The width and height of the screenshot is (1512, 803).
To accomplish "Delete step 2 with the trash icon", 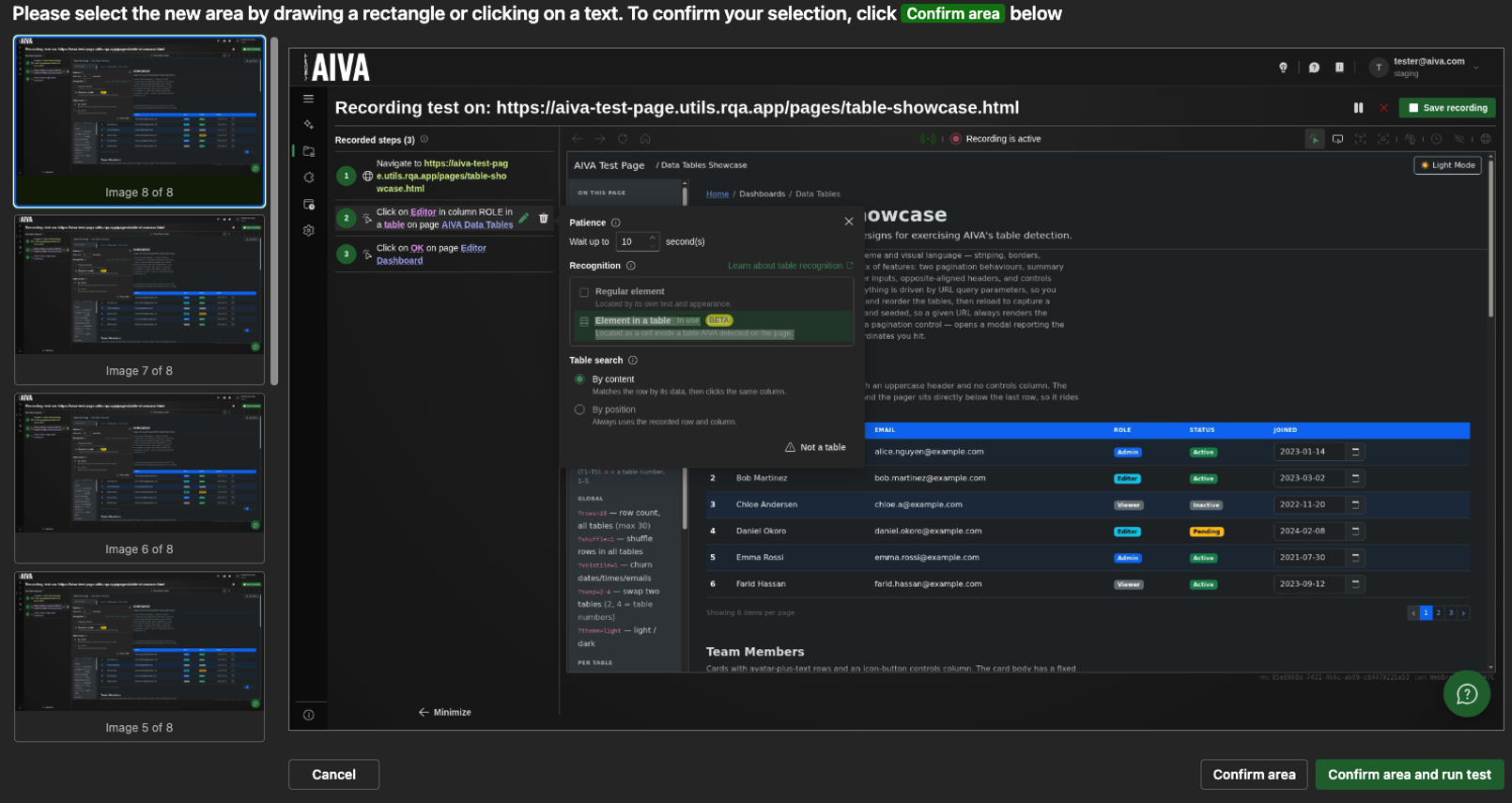I will click(544, 218).
